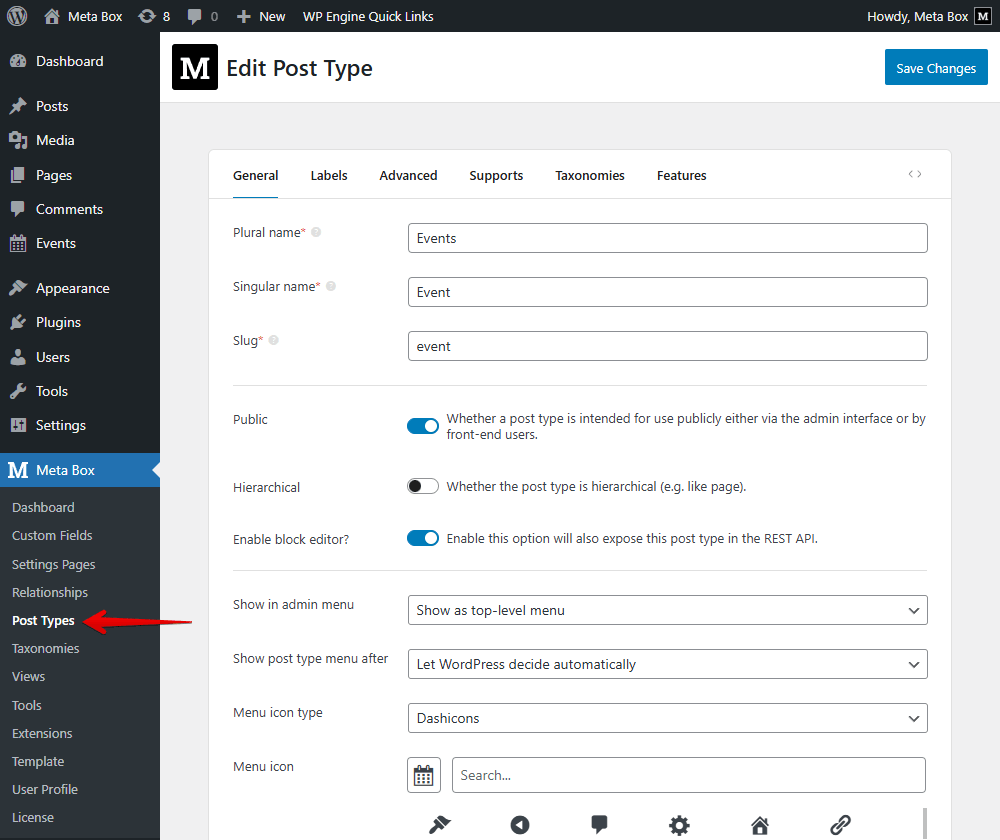Open the Plugins plug icon in sidebar
1000x840 pixels.
18,322
